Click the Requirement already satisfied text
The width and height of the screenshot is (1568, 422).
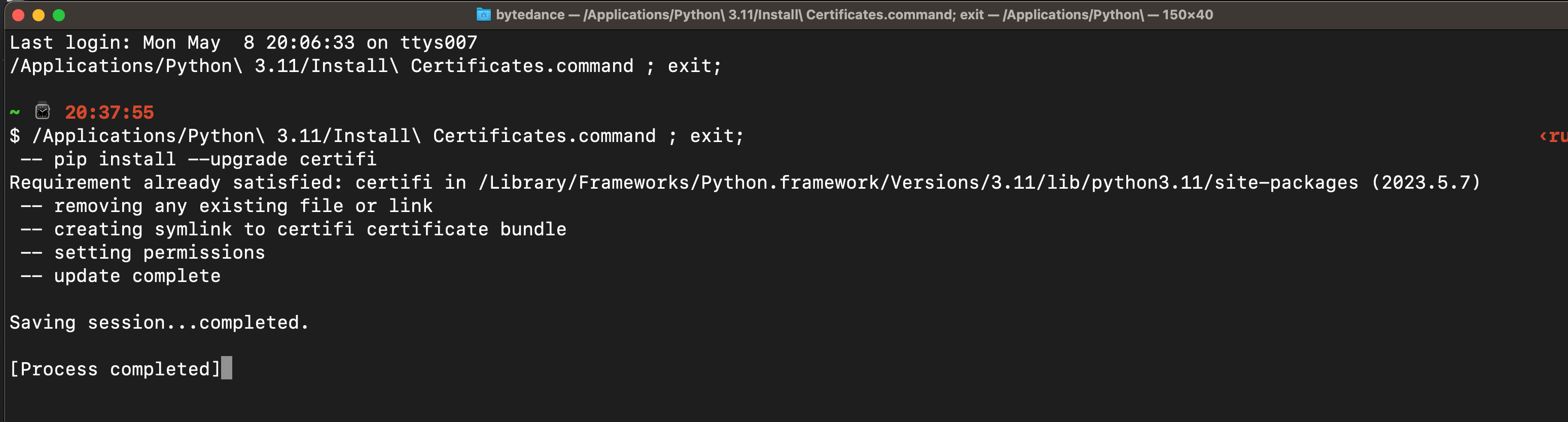[175, 183]
